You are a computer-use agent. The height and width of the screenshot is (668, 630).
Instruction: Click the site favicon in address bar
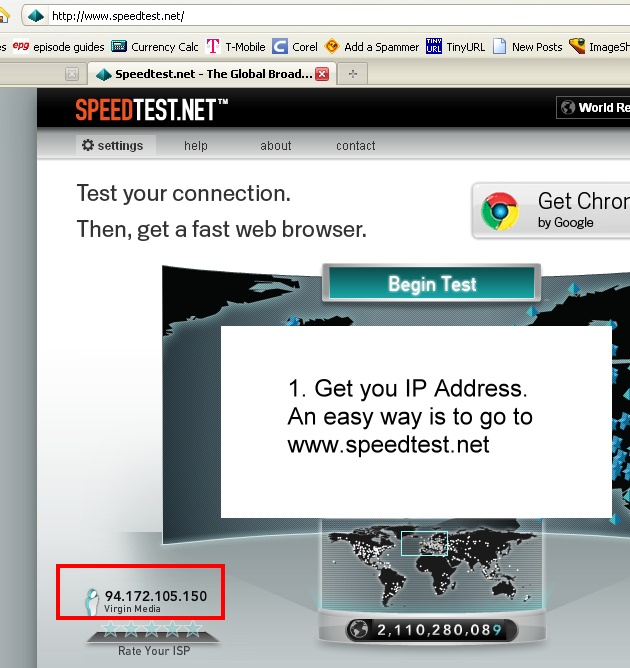pyautogui.click(x=36, y=16)
